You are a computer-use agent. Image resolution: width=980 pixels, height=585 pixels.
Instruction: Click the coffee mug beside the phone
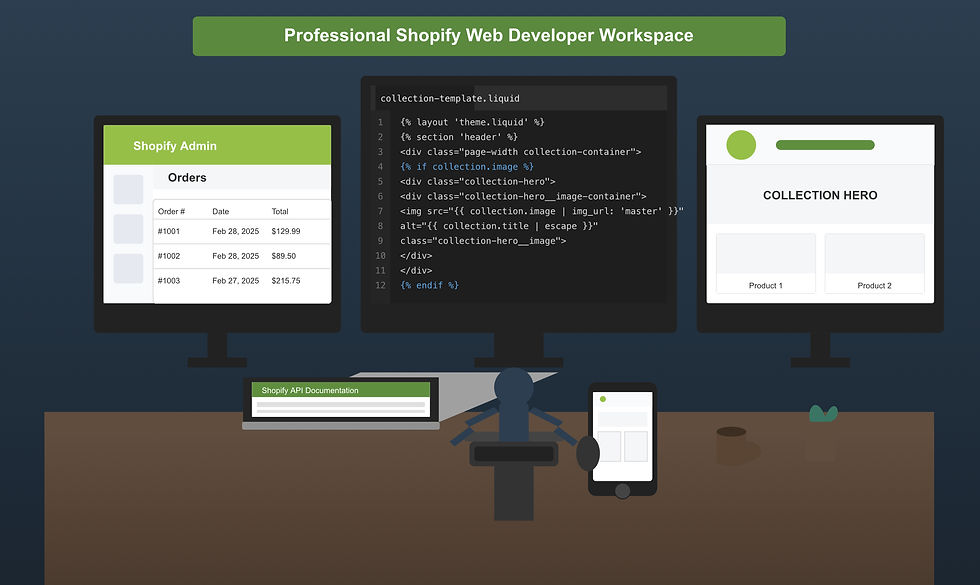pos(730,440)
